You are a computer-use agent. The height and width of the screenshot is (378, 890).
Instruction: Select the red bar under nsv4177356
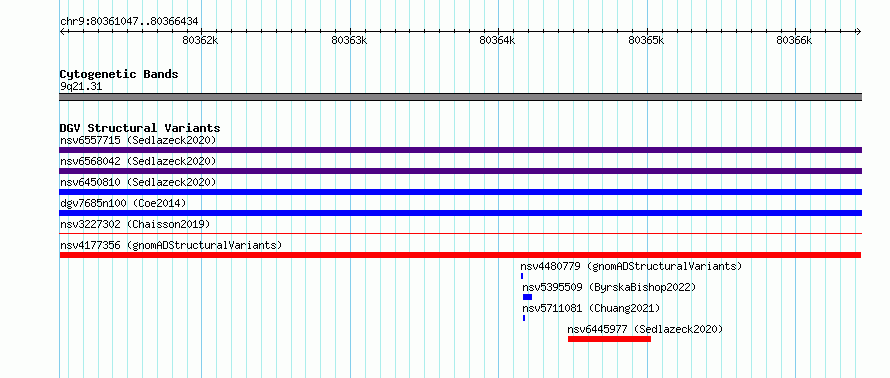(460, 255)
